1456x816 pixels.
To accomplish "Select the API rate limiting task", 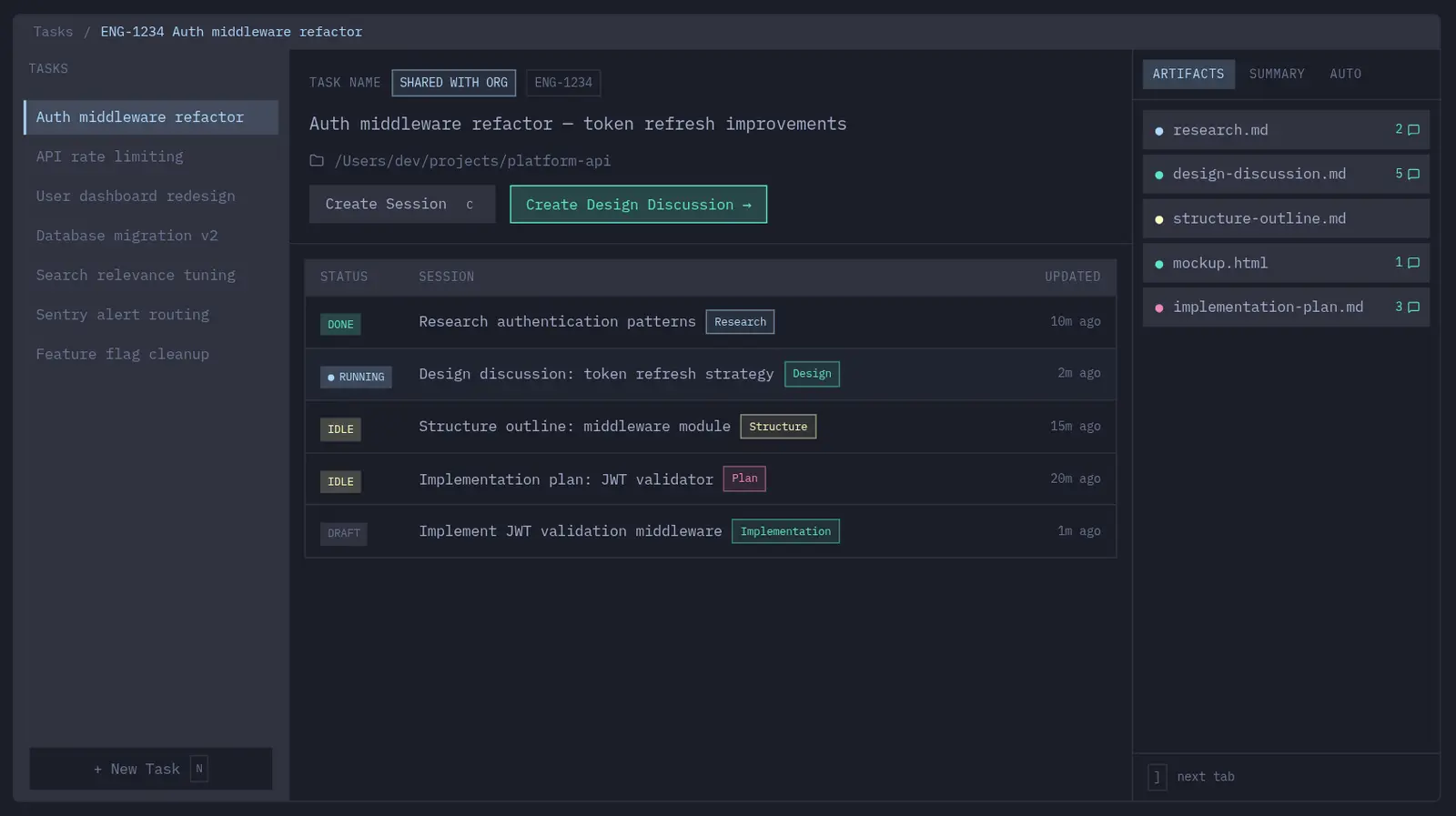I will point(151,156).
